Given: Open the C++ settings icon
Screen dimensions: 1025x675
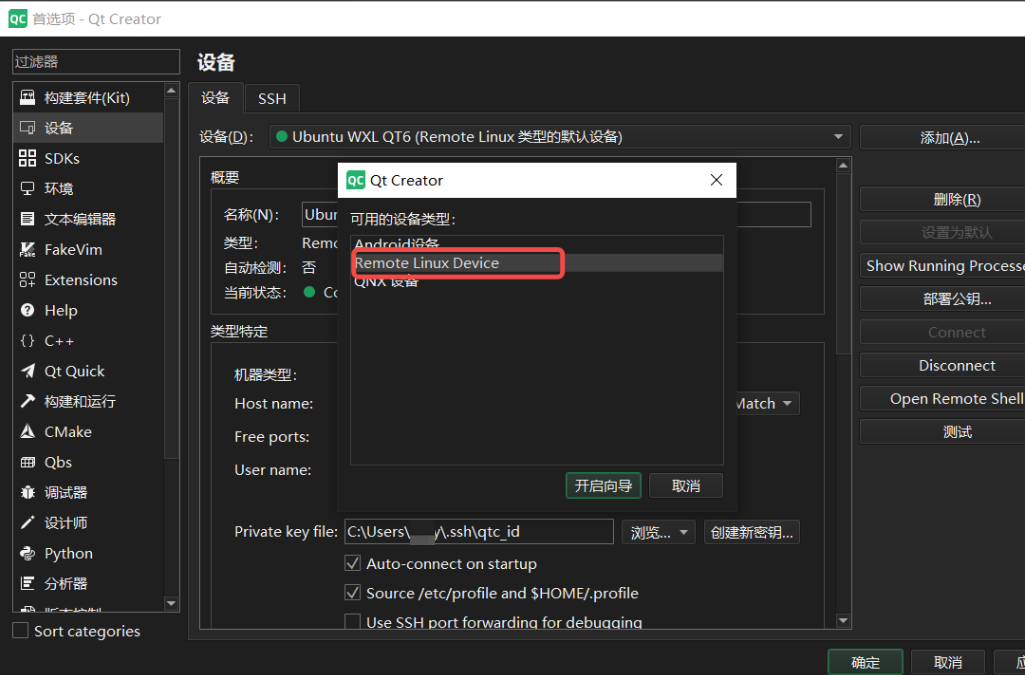Looking at the screenshot, I should pos(27,340).
